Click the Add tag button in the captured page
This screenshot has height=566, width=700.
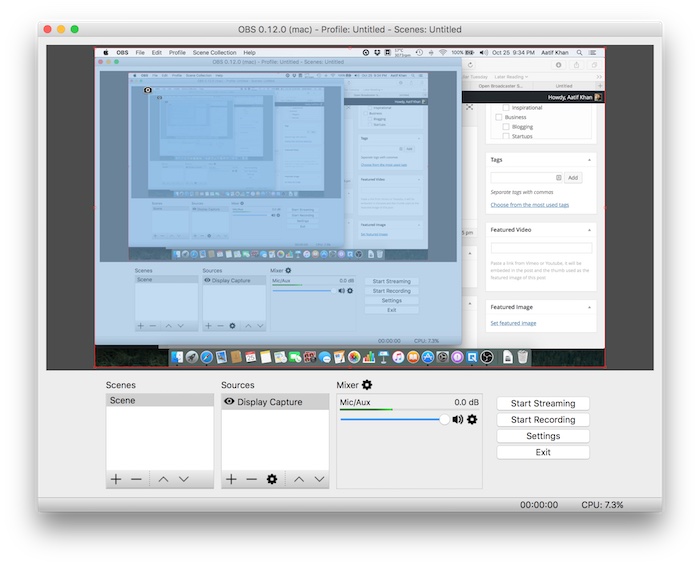coord(573,178)
